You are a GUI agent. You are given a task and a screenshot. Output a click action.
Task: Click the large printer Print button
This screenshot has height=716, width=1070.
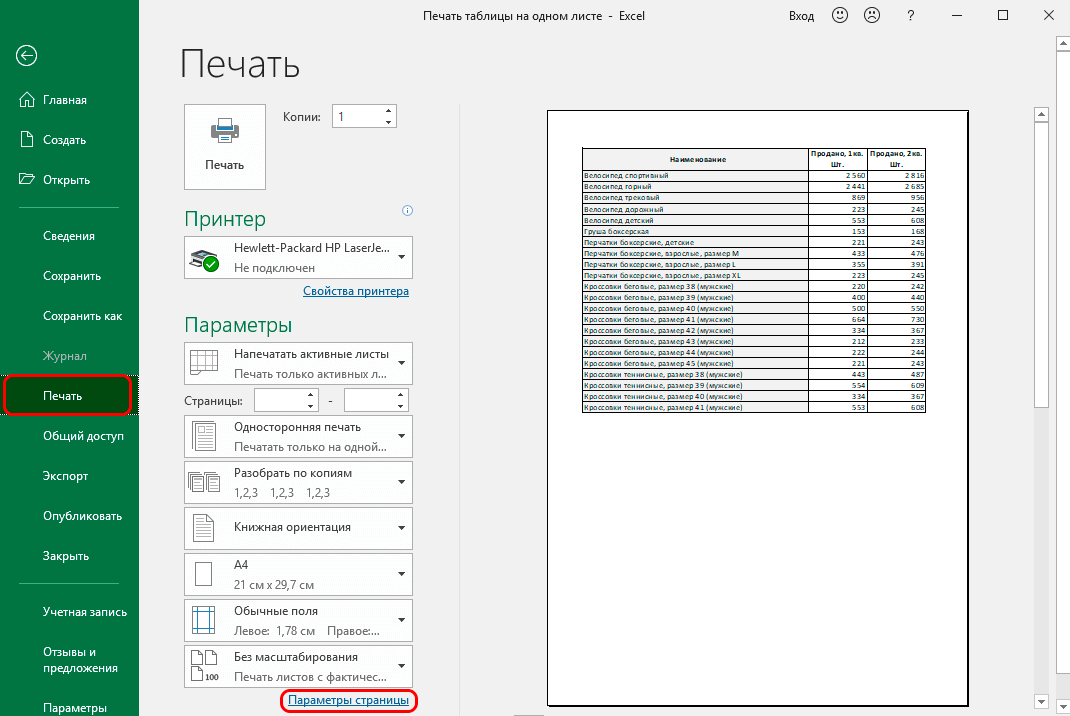(x=225, y=147)
